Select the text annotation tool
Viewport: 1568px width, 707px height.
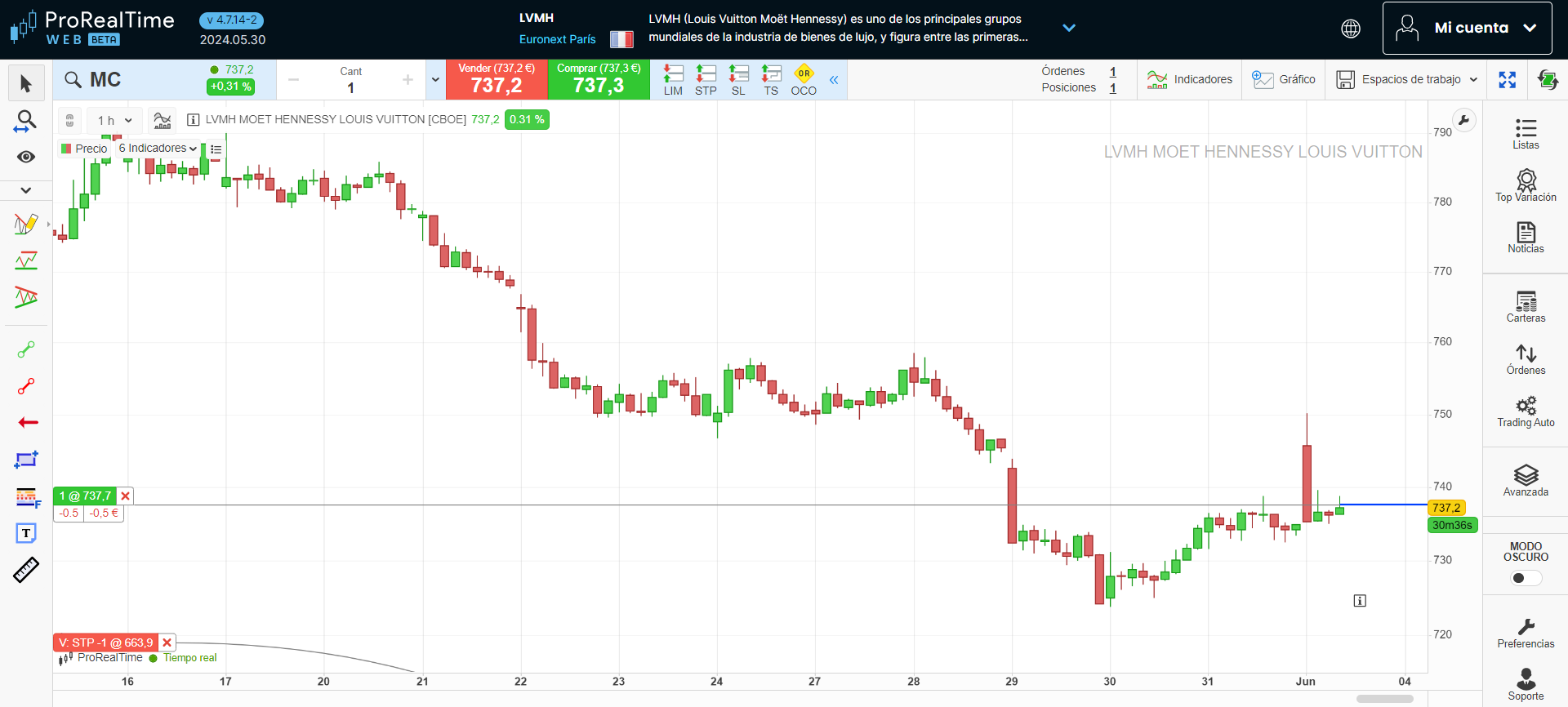26,533
